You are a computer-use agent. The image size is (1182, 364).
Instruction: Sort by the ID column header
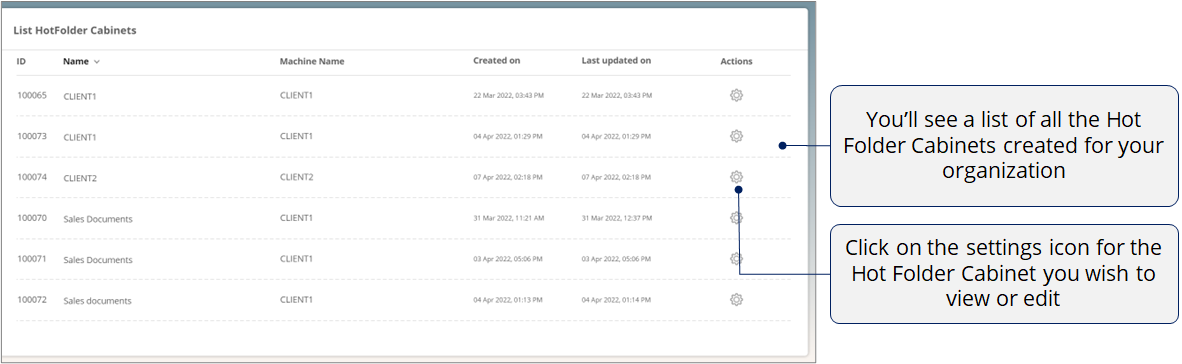point(21,61)
